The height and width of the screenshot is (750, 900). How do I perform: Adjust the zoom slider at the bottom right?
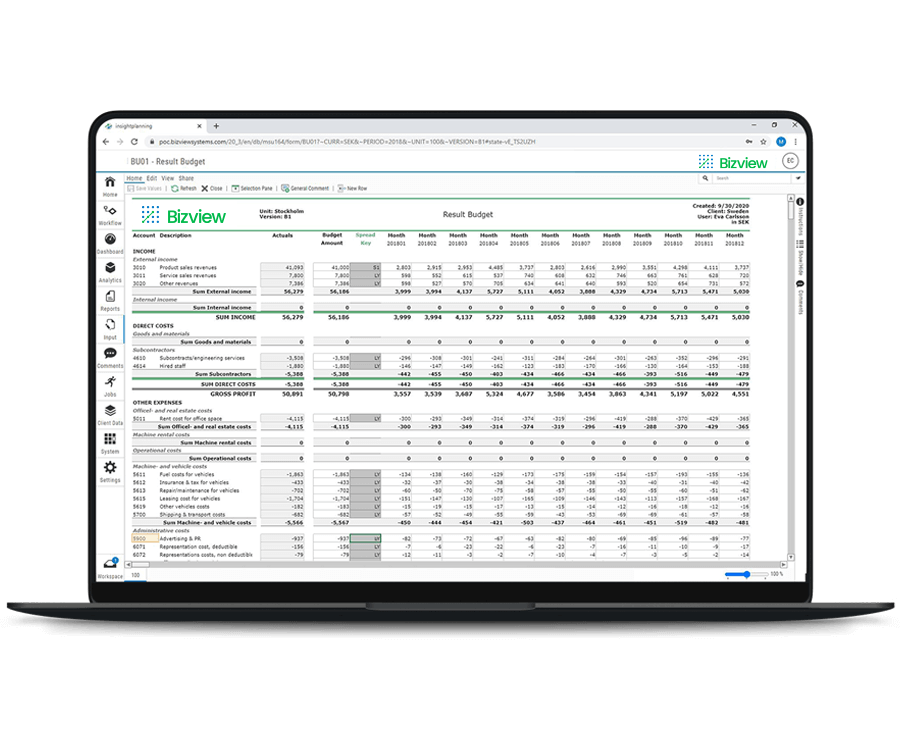pos(747,575)
